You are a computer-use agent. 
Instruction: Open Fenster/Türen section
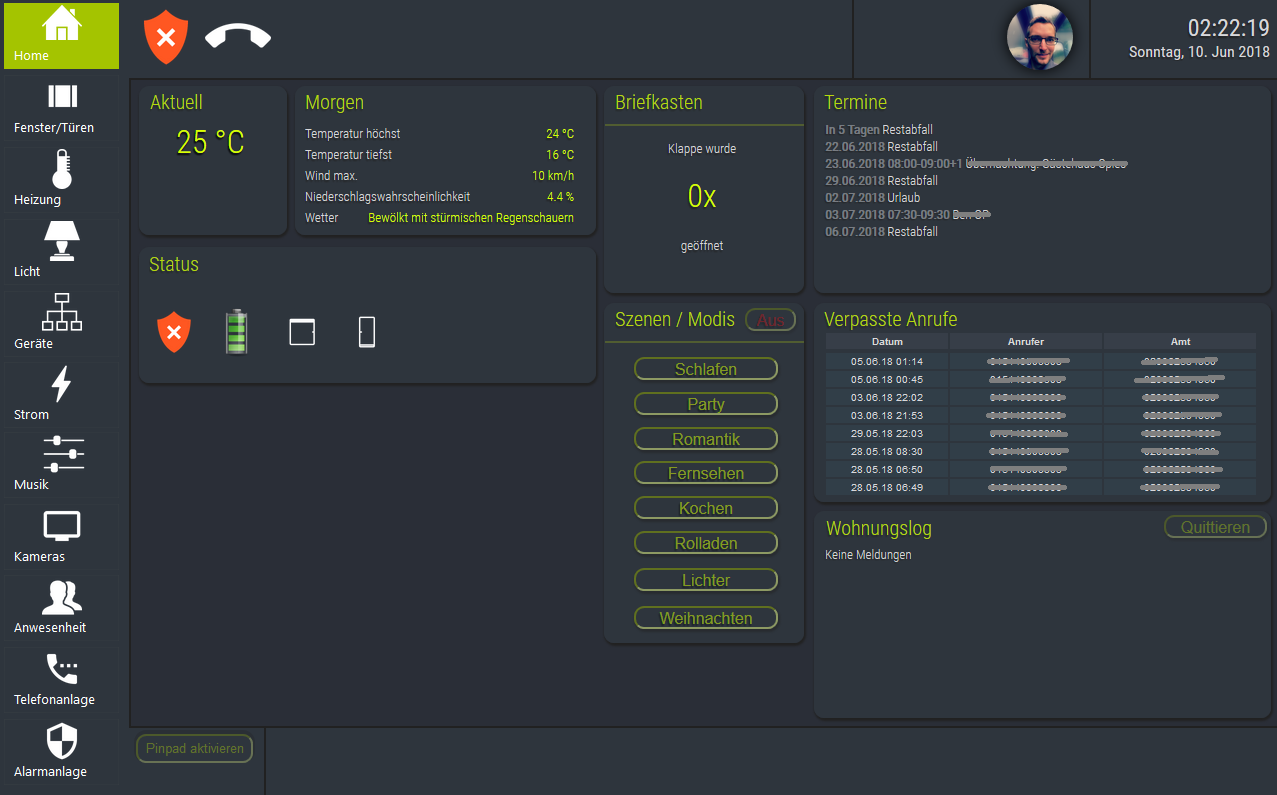pos(61,108)
